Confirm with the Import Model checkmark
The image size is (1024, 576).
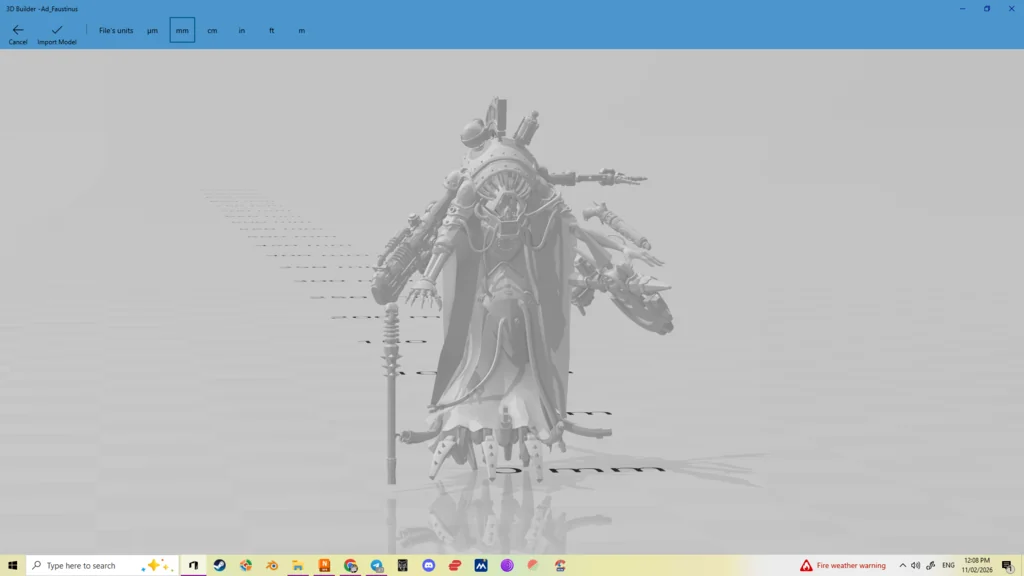(57, 33)
